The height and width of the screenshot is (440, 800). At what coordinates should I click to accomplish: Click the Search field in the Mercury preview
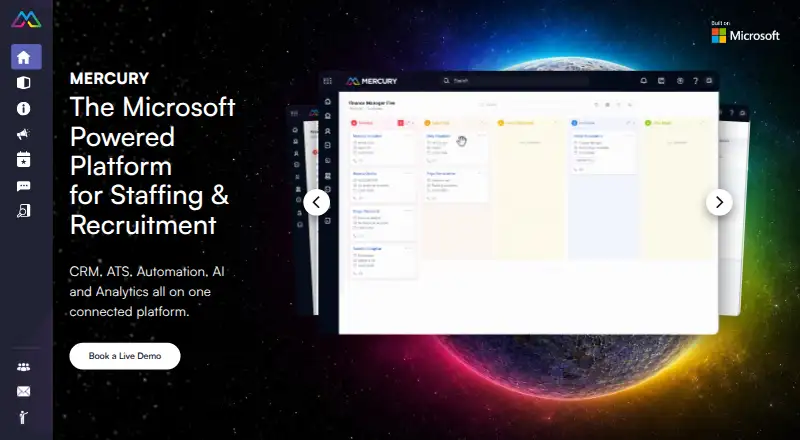(x=514, y=81)
